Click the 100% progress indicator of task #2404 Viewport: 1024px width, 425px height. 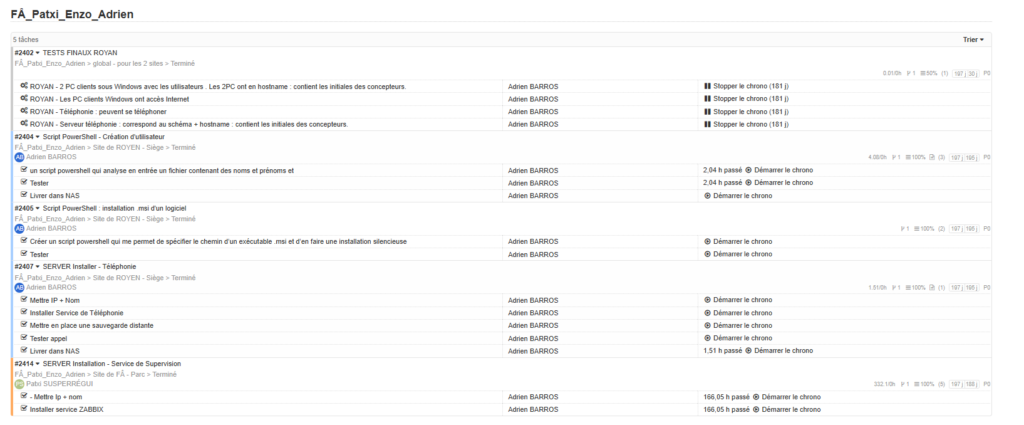(x=916, y=158)
